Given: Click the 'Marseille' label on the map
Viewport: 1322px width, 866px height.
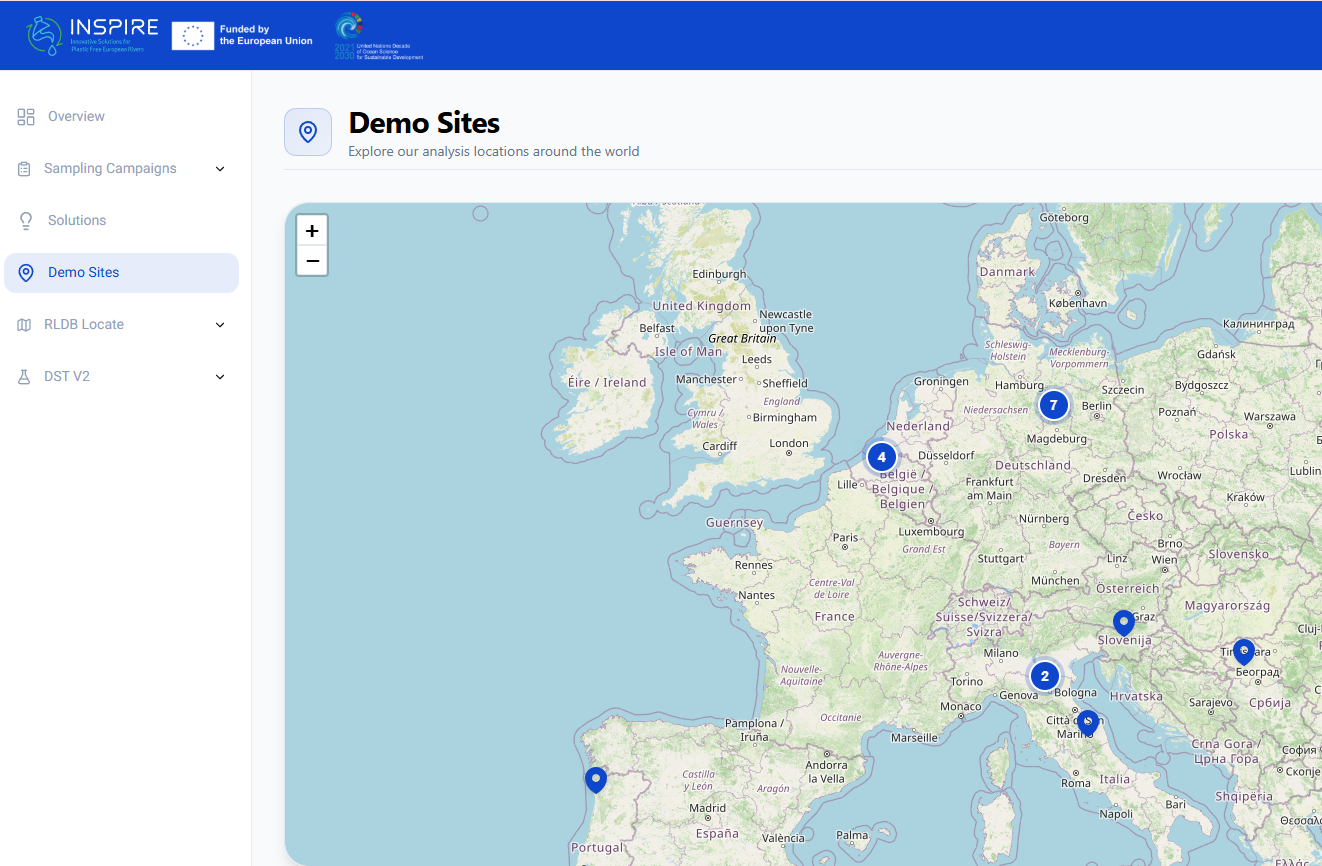Looking at the screenshot, I should (x=914, y=738).
